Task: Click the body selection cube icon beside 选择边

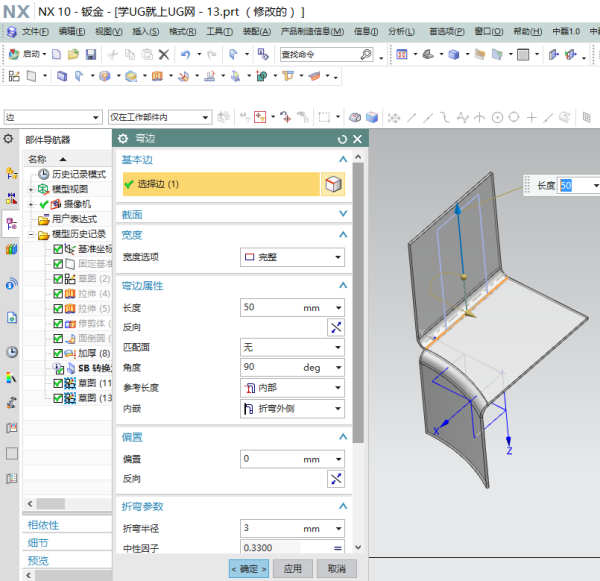Action: pos(334,184)
